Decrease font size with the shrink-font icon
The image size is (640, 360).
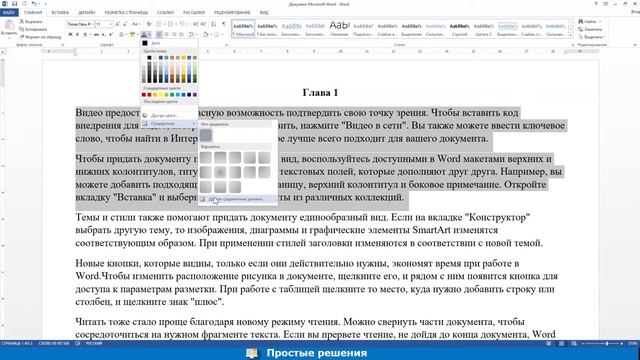(x=125, y=24)
